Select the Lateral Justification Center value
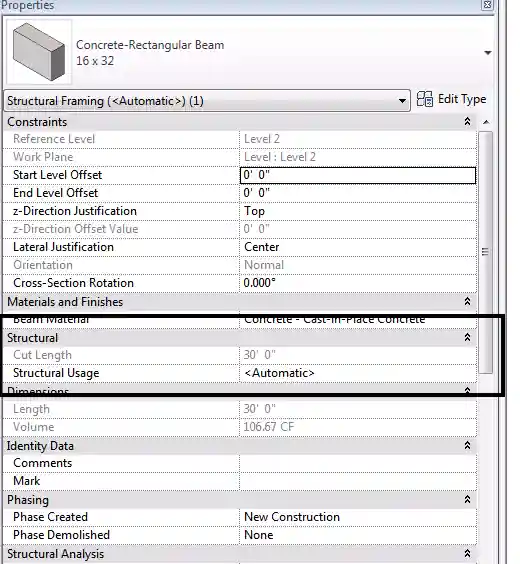Screen dimensions: 520x564 click(x=358, y=247)
